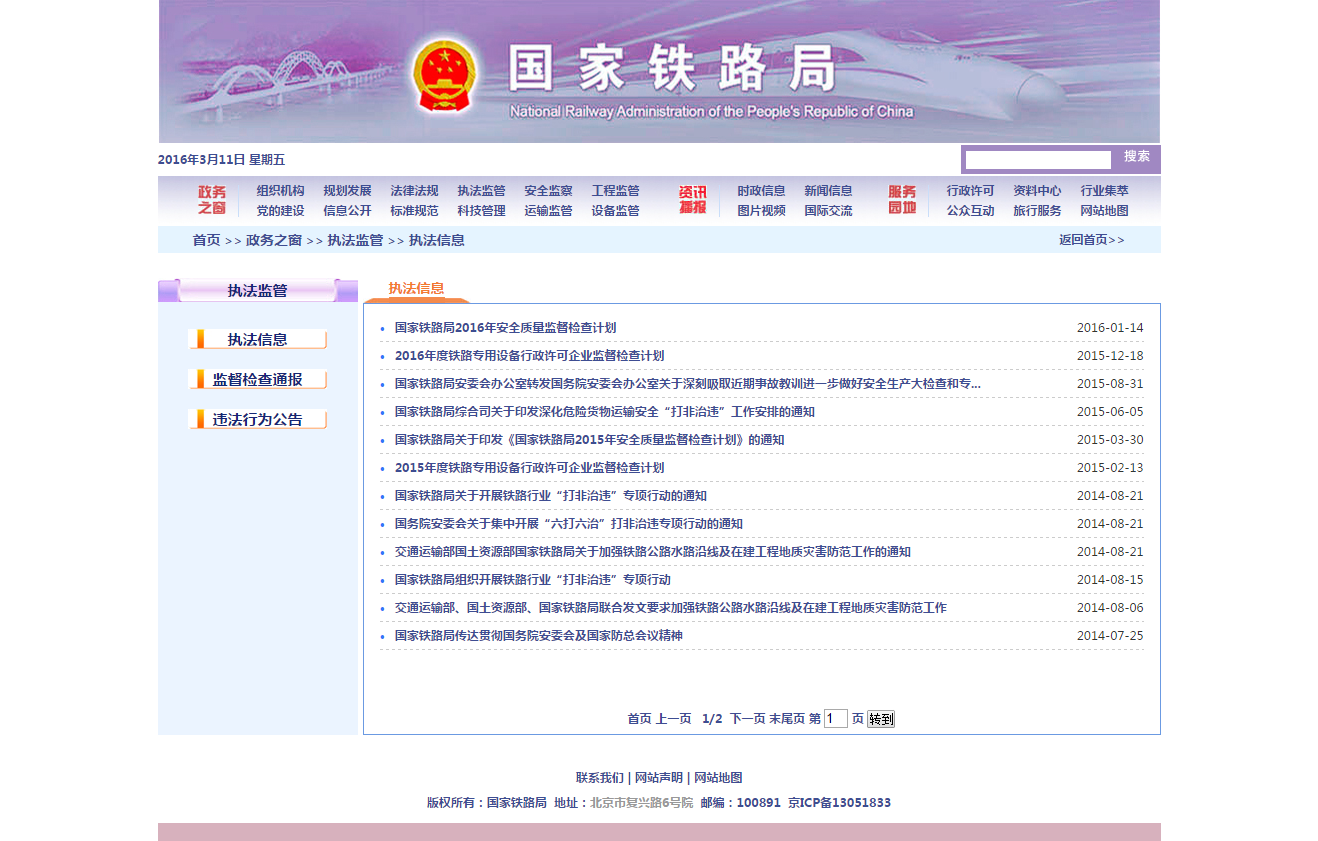Focus the search text field
Image resolution: width=1318 pixels, height=841 pixels.
click(1037, 160)
